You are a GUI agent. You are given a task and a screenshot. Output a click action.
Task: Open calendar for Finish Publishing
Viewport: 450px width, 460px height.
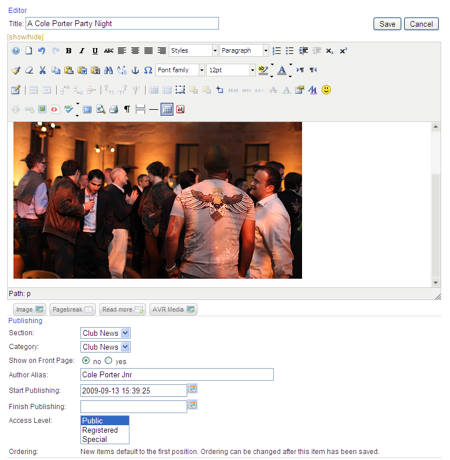coord(193,405)
